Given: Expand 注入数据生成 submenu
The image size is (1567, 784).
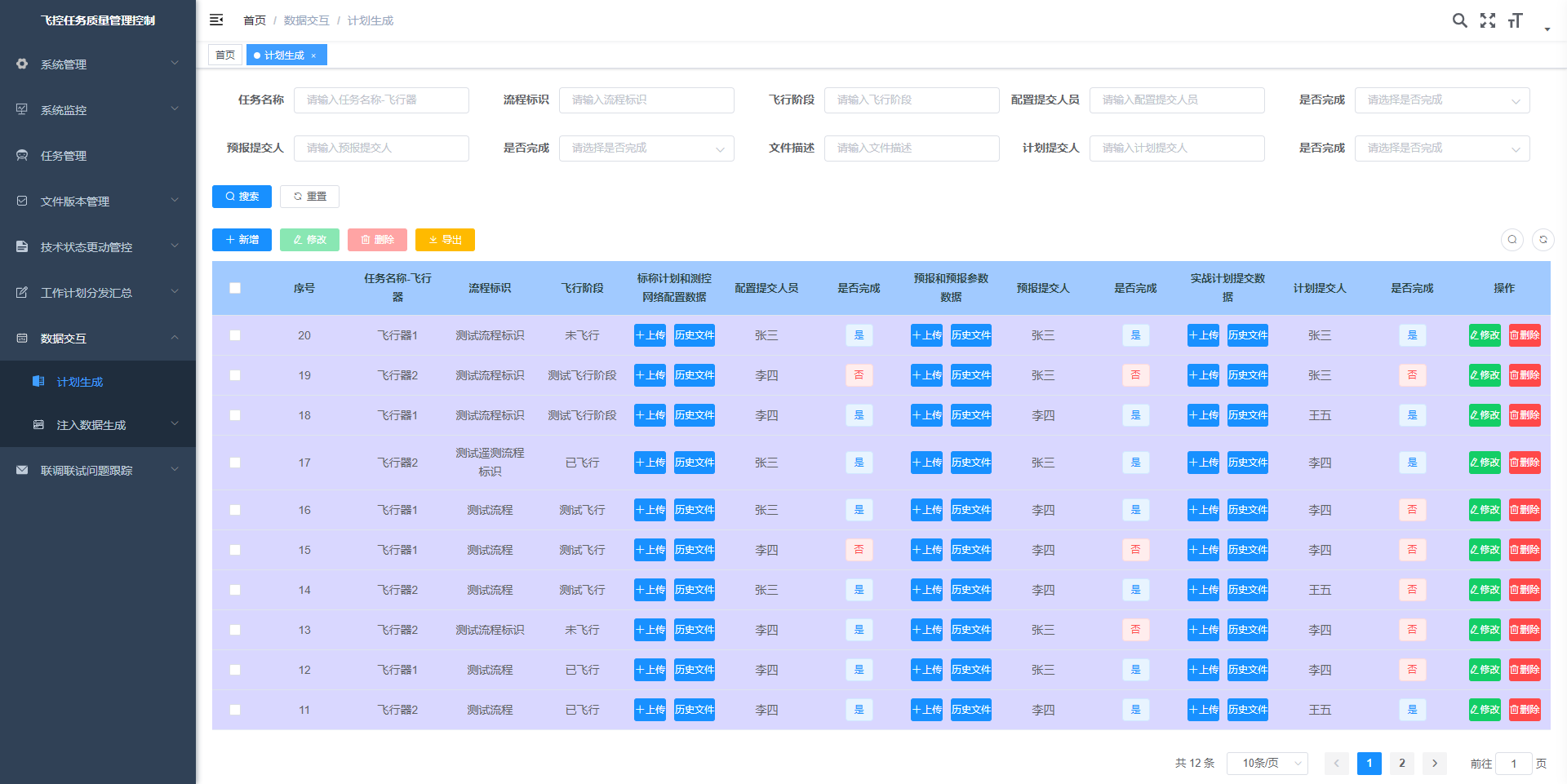Looking at the screenshot, I should click(x=98, y=425).
